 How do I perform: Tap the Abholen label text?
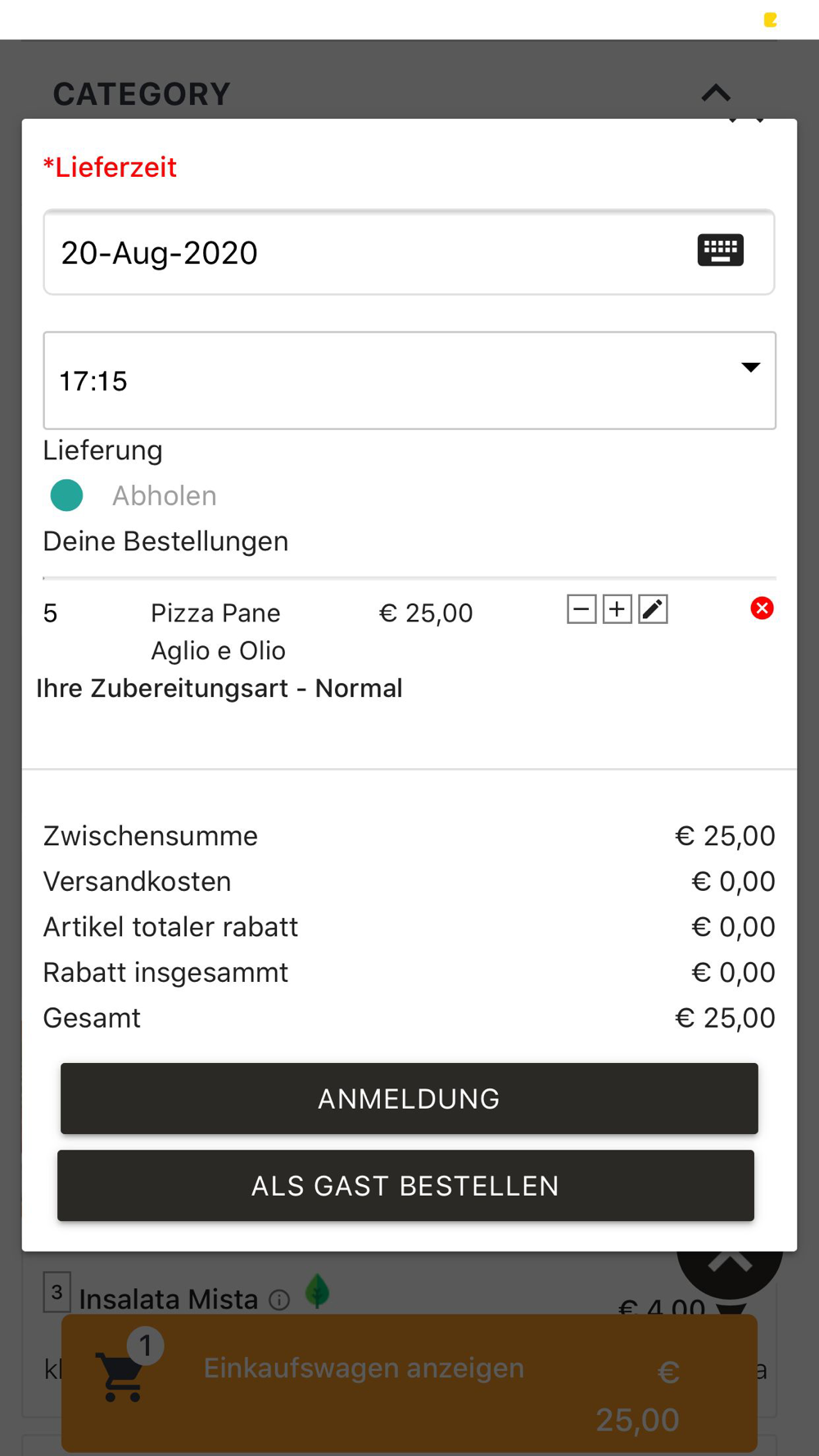click(x=164, y=495)
